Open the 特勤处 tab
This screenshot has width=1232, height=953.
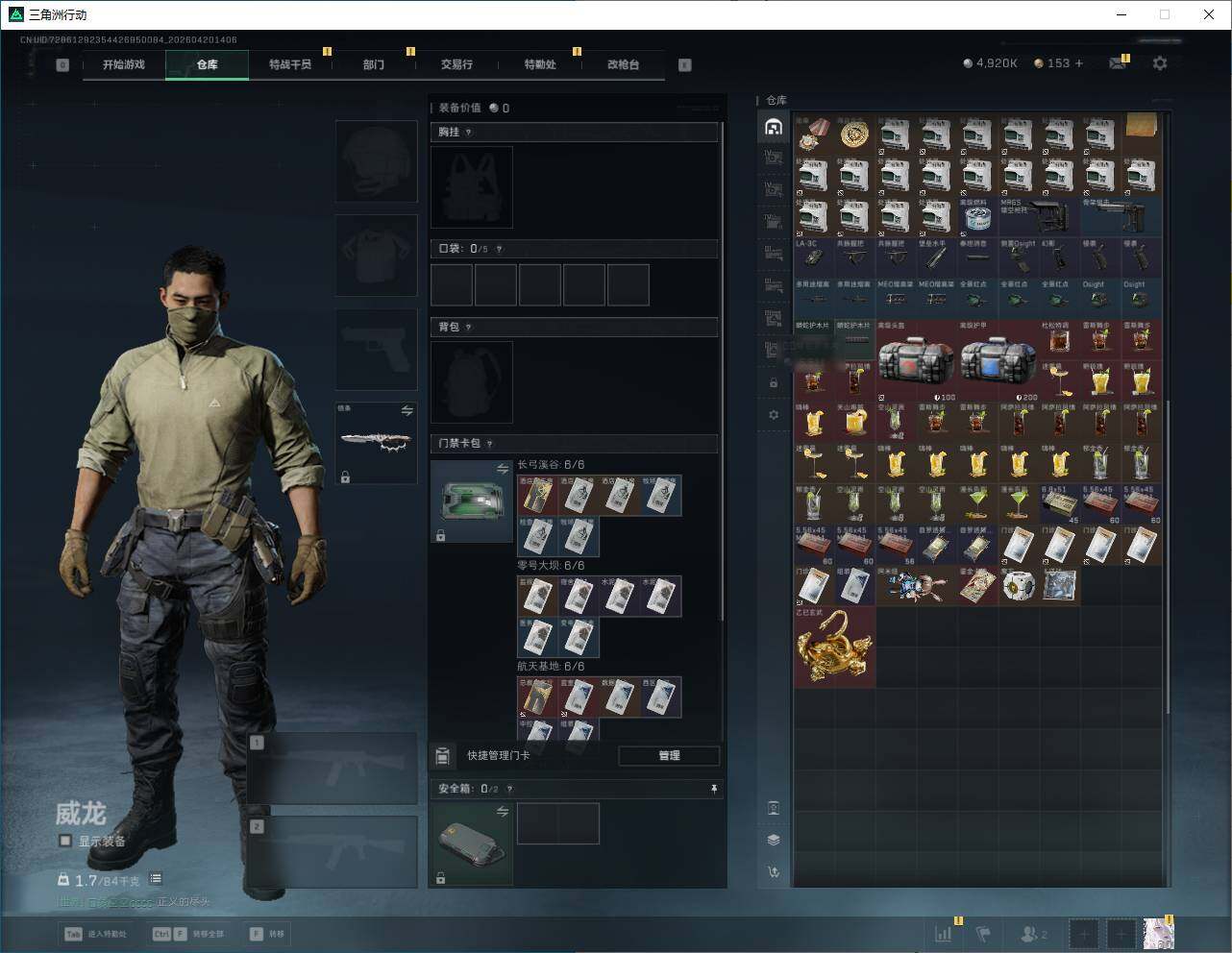[540, 64]
